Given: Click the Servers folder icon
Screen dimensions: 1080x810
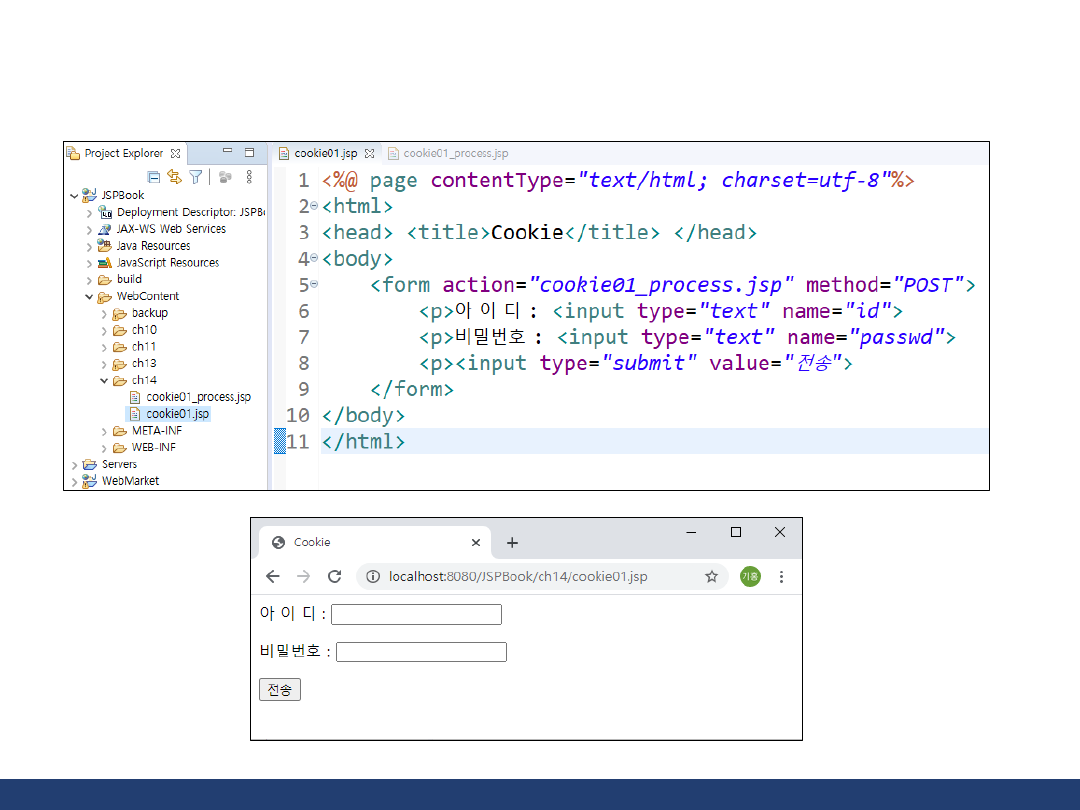Looking at the screenshot, I should coord(90,465).
